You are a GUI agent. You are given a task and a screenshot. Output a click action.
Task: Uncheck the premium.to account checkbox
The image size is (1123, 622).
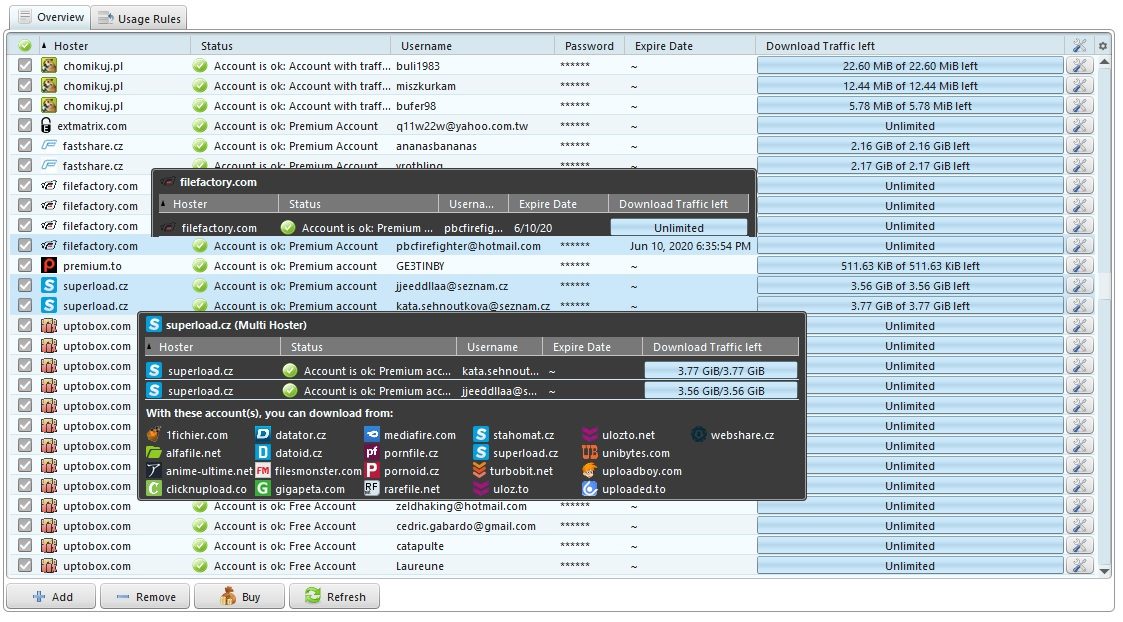[25, 265]
